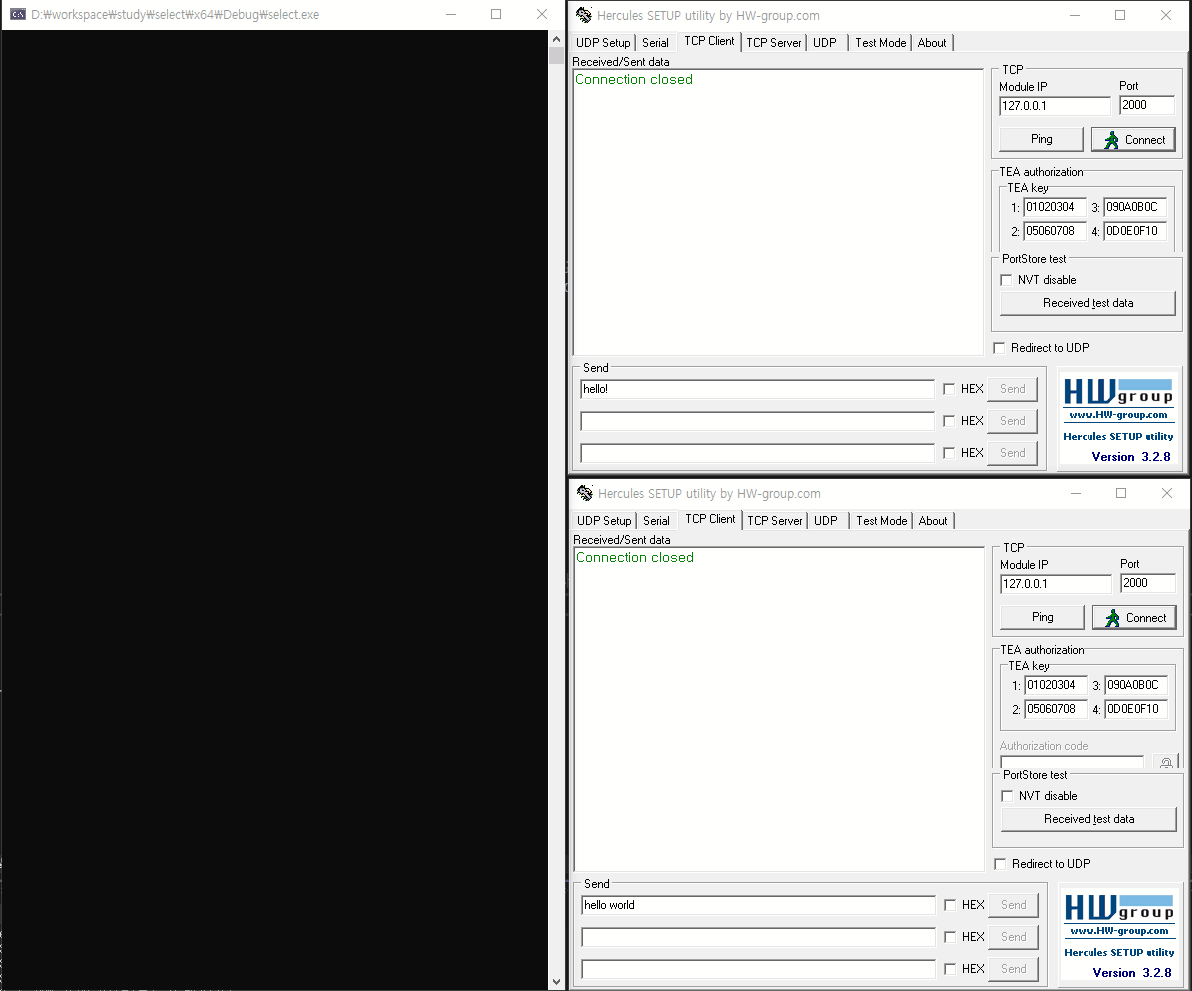Click Connect button in top Hercules window
Screen dimensions: 1192x991
[1133, 140]
